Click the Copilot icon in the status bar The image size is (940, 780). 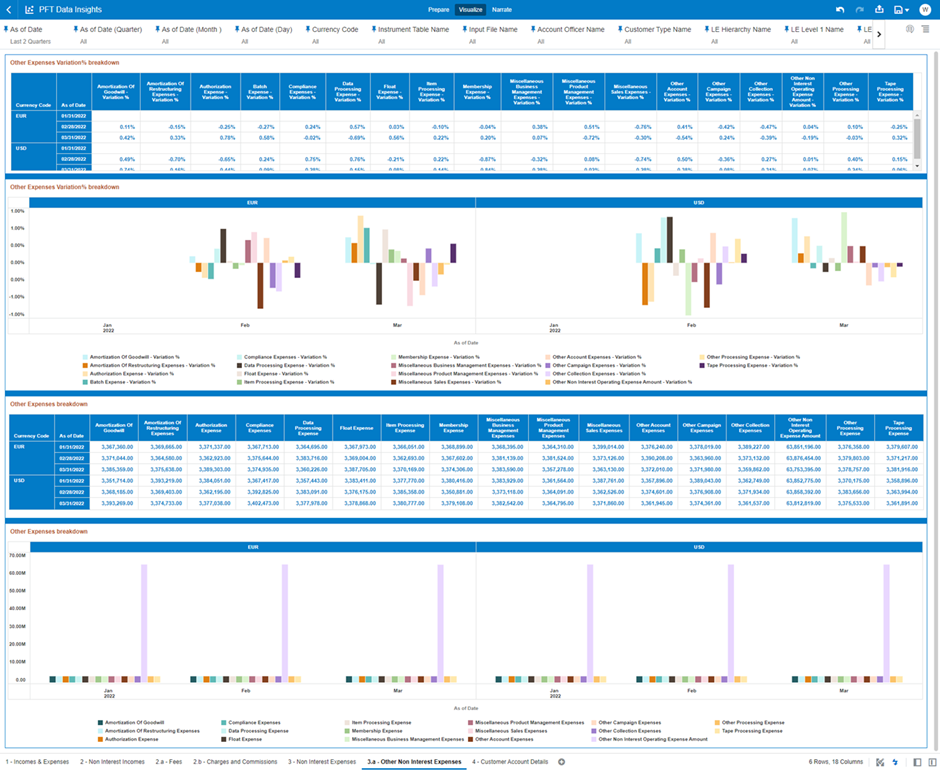[894, 763]
